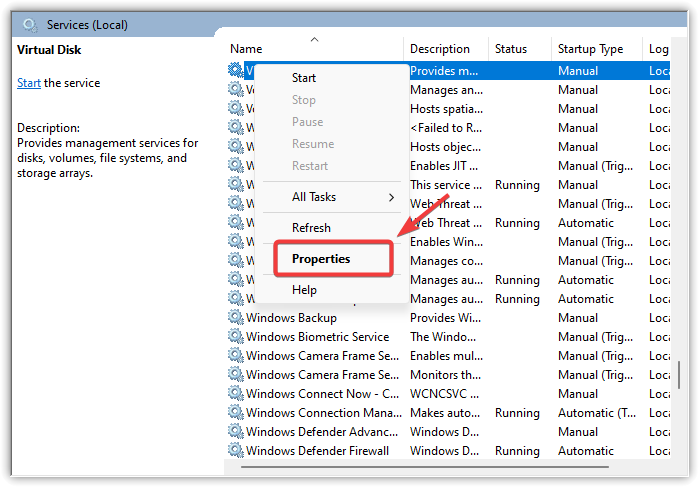Screen dimensions: 699x487
Task: Click the gear icon beside Windows Backup
Action: point(236,318)
